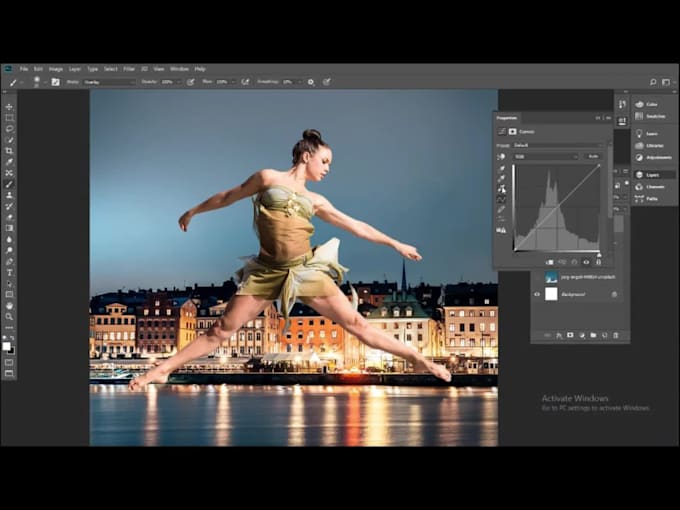Toggle pressure for opacity

click(x=190, y=82)
